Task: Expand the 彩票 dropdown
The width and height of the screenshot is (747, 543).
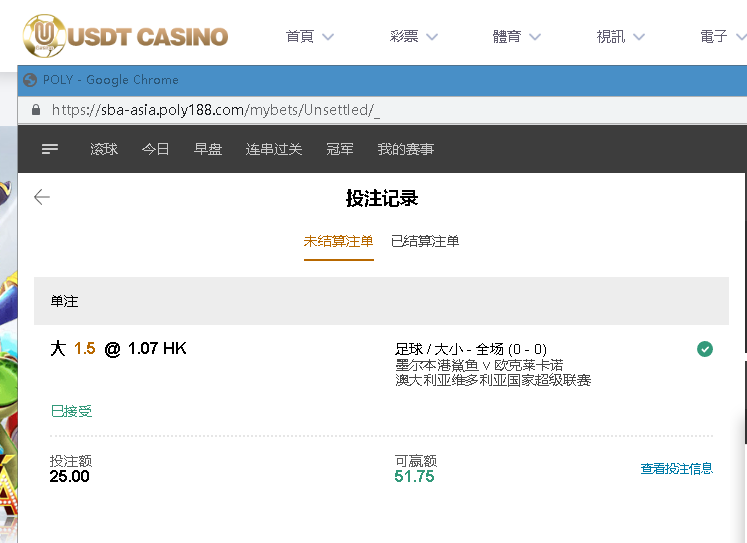Action: point(414,36)
